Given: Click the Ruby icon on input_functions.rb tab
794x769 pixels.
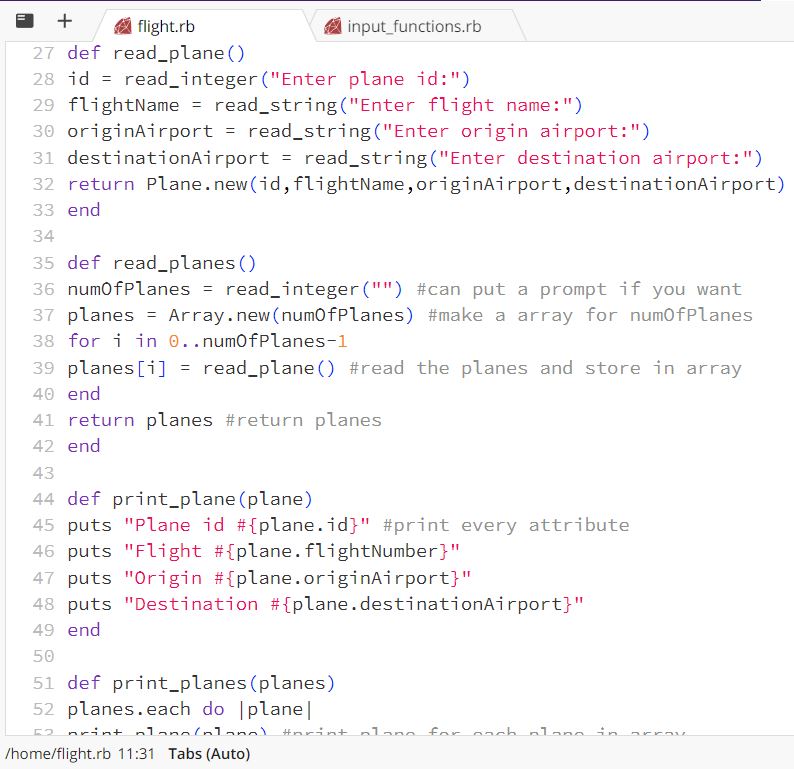Looking at the screenshot, I should (333, 26).
